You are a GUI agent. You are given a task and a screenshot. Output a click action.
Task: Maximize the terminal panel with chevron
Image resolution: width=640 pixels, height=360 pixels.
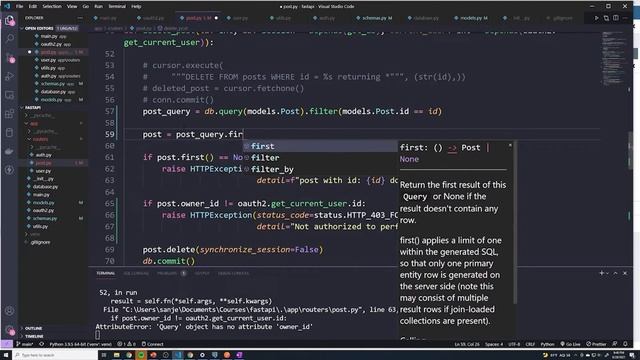pyautogui.click(x=616, y=273)
